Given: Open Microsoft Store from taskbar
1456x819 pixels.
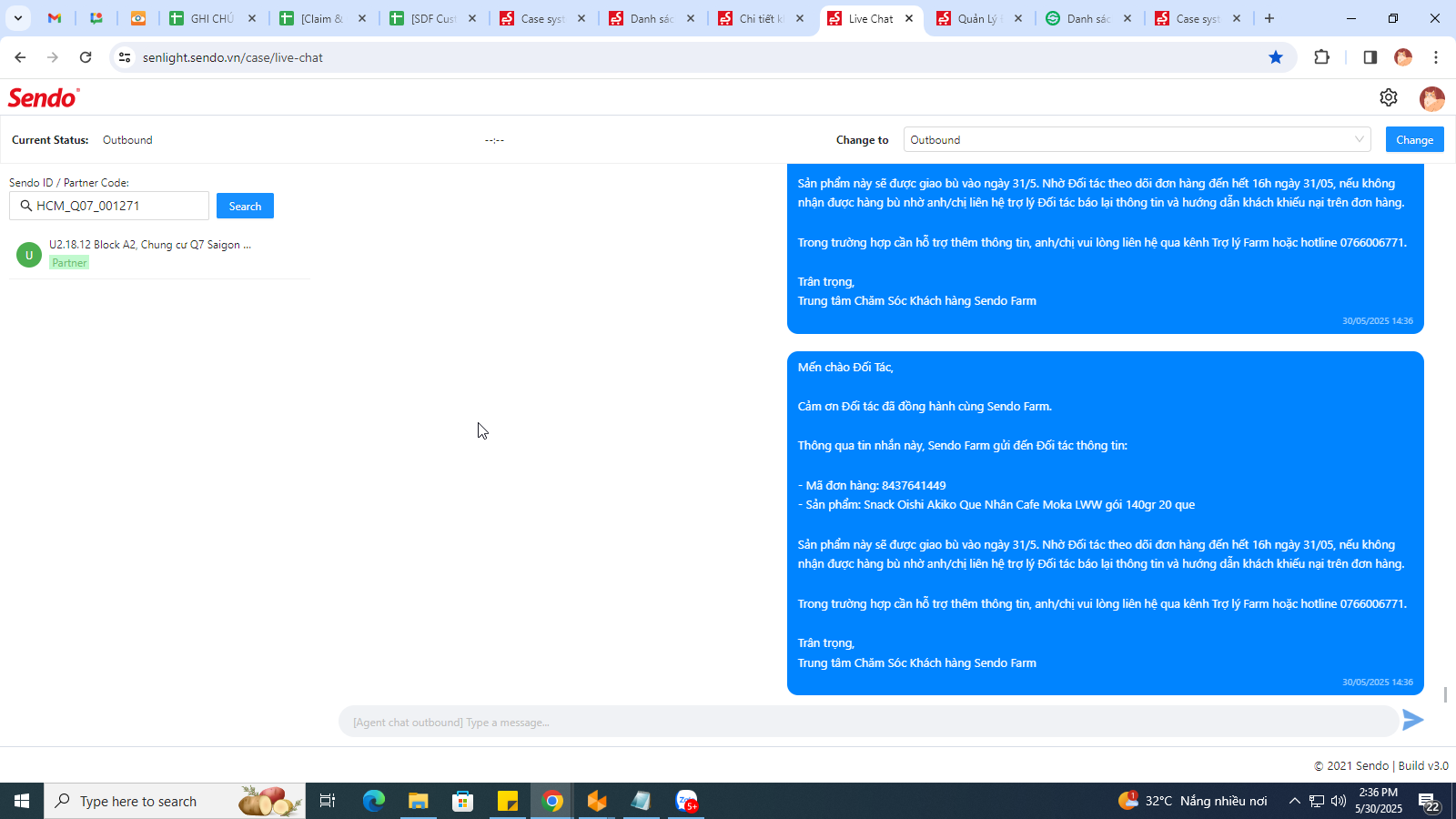Looking at the screenshot, I should (463, 801).
